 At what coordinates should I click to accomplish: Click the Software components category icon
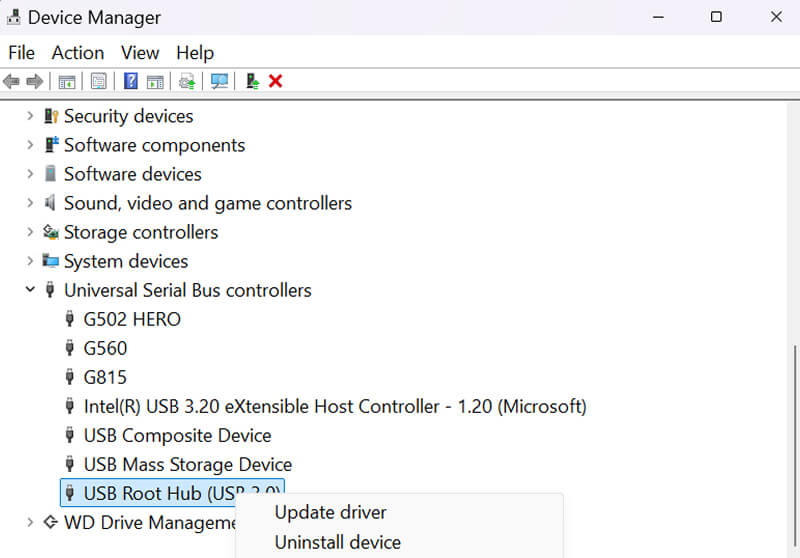coord(51,145)
